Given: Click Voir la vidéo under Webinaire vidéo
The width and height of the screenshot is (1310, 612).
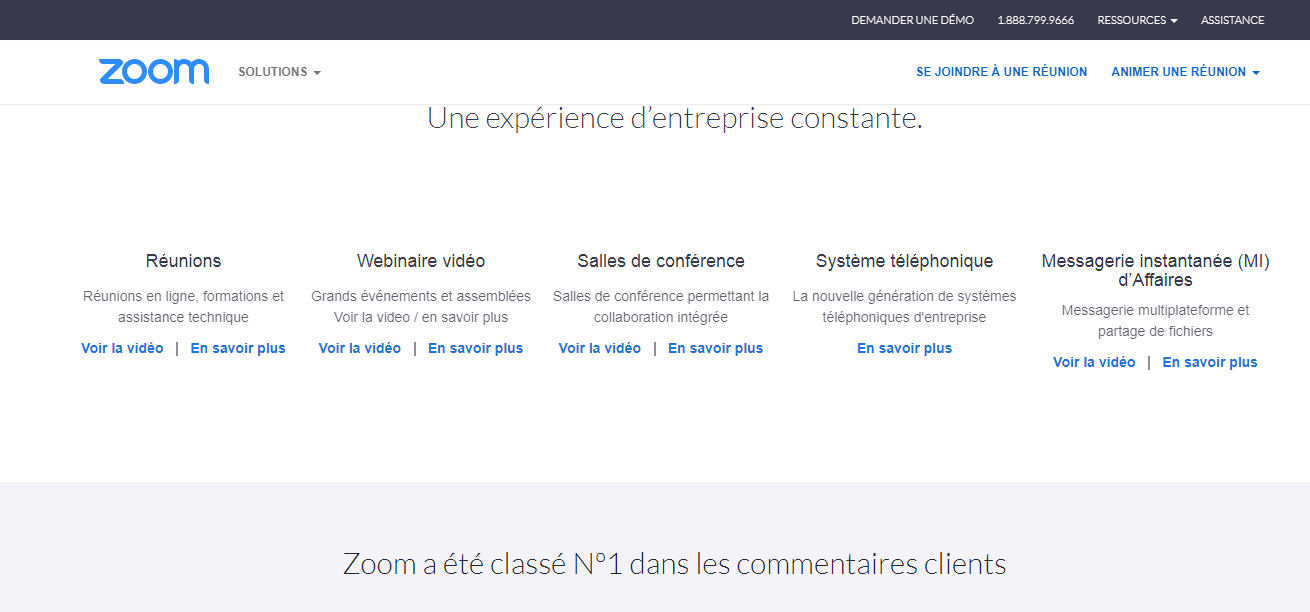Looking at the screenshot, I should [360, 348].
